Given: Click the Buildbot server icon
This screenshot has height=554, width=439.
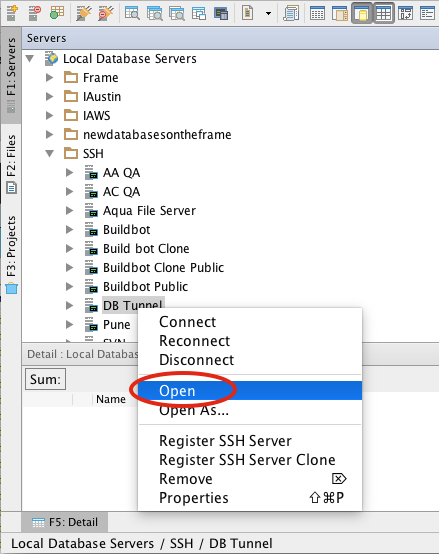Looking at the screenshot, I should click(x=91, y=230).
